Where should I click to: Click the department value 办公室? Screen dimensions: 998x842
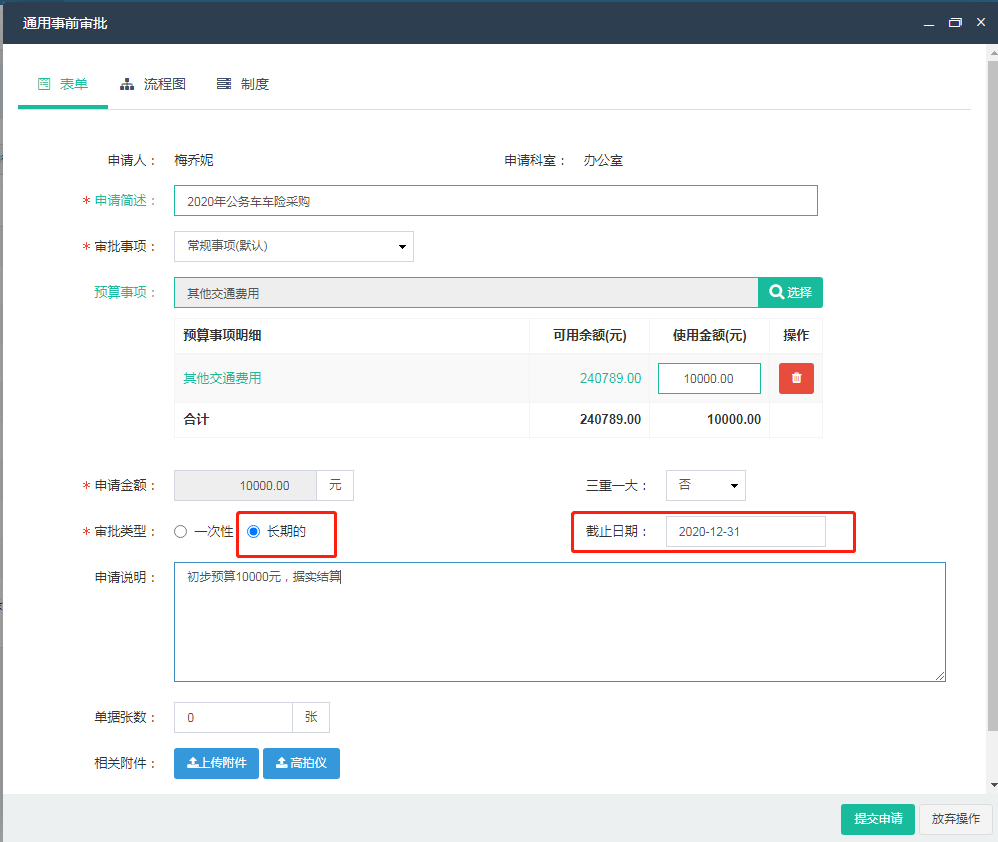pos(603,160)
